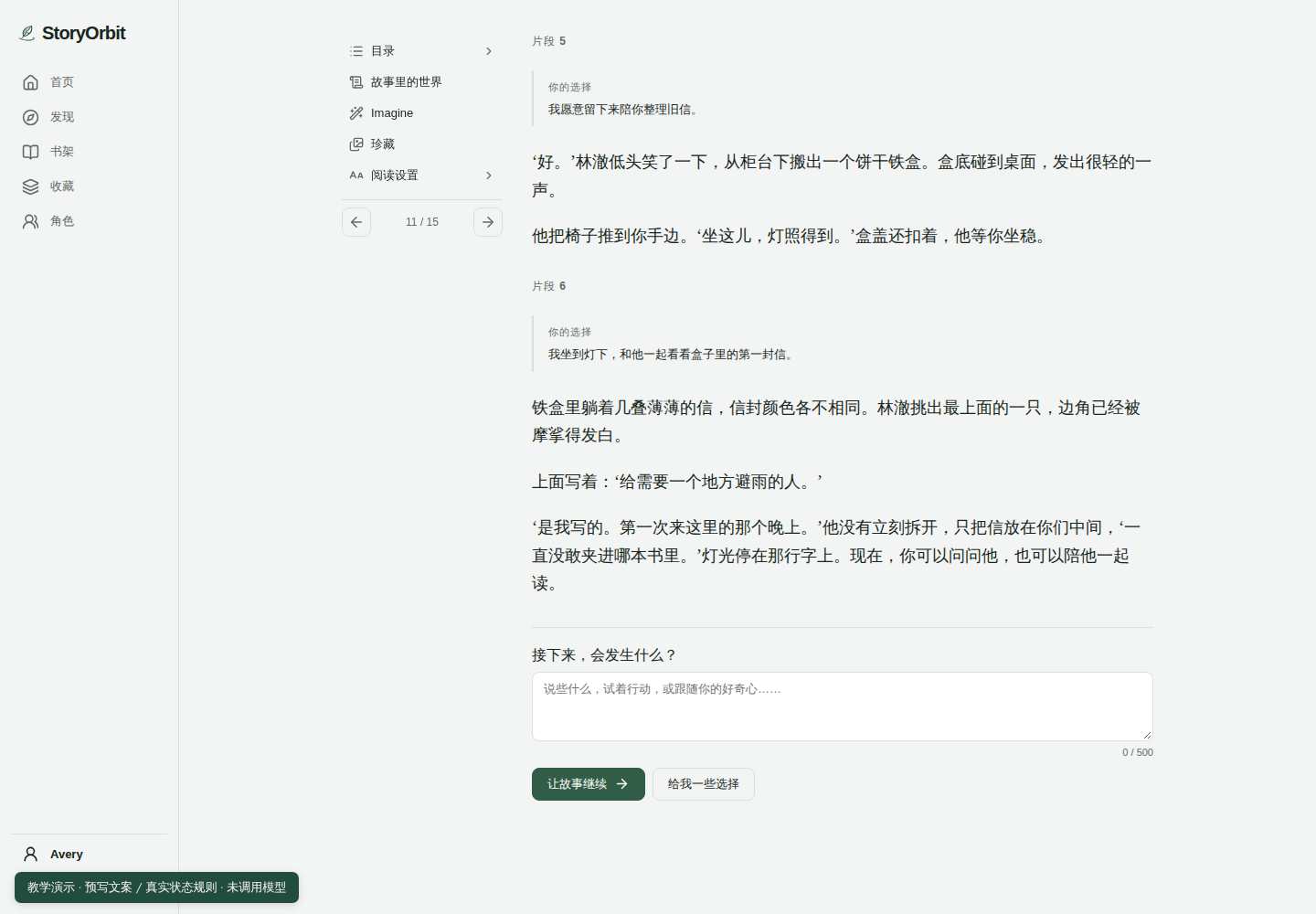Click the line 上面写着：'给需要一个地方避雨的人。'
This screenshot has height=914, width=1316.
677,482
